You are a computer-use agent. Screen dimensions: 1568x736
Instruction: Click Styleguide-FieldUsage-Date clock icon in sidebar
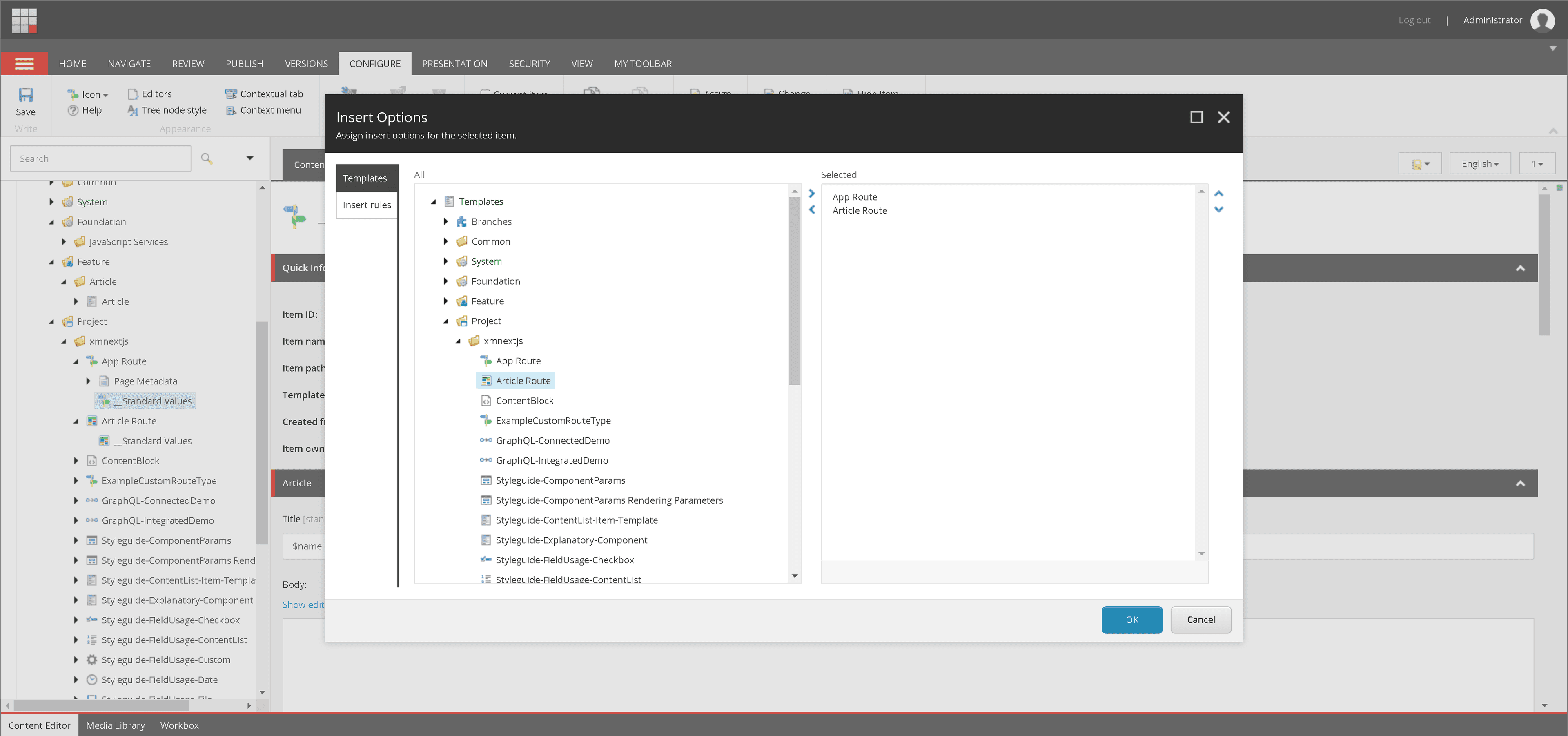tap(91, 679)
